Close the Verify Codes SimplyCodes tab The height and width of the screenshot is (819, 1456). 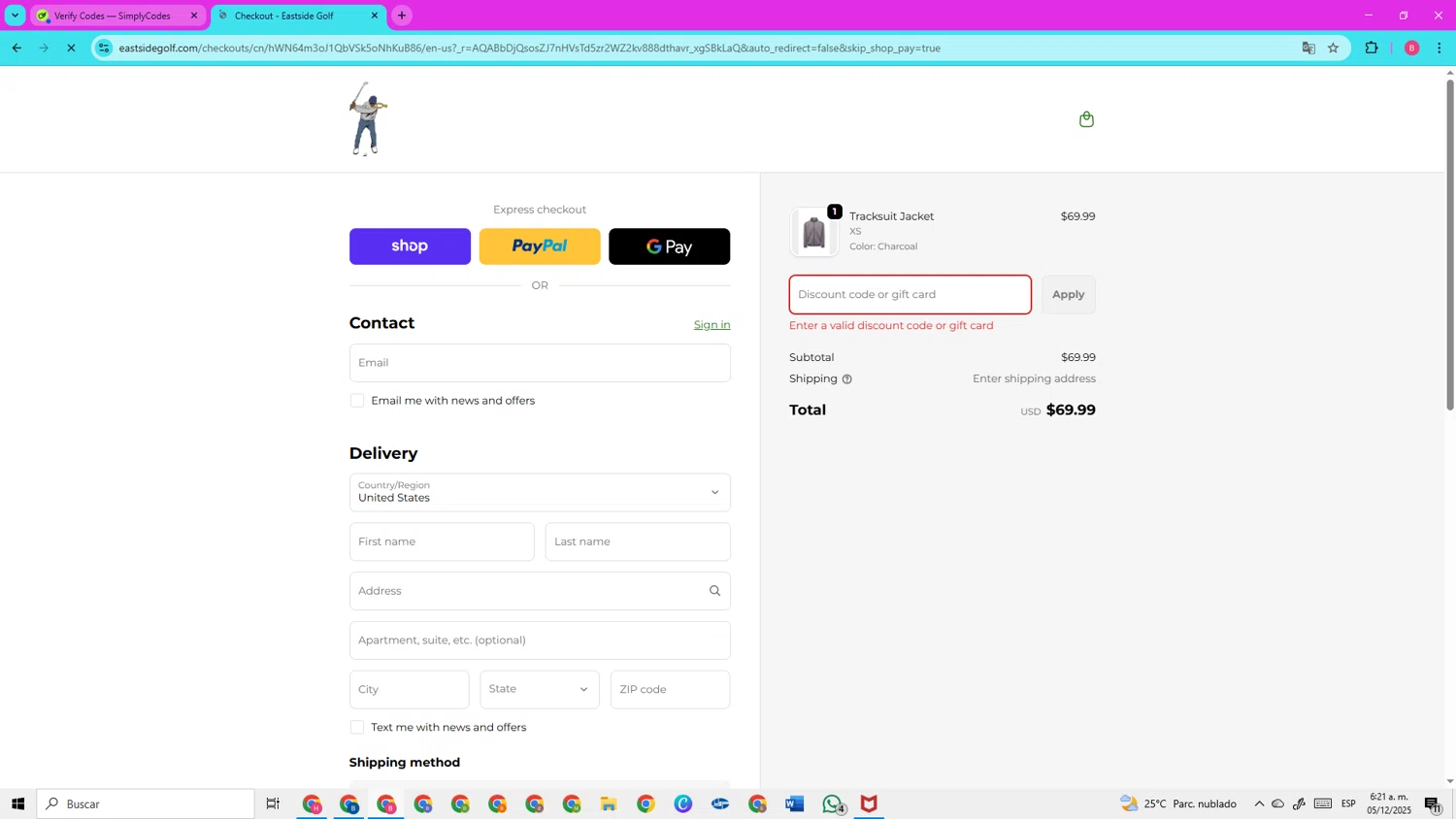pyautogui.click(x=193, y=16)
